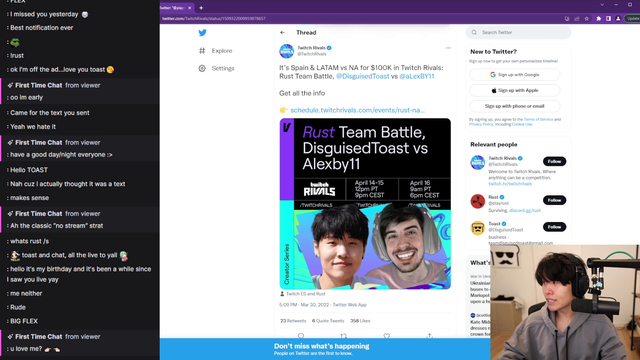Close the Twitter browser tab
The height and width of the screenshot is (360, 640).
point(189,8)
